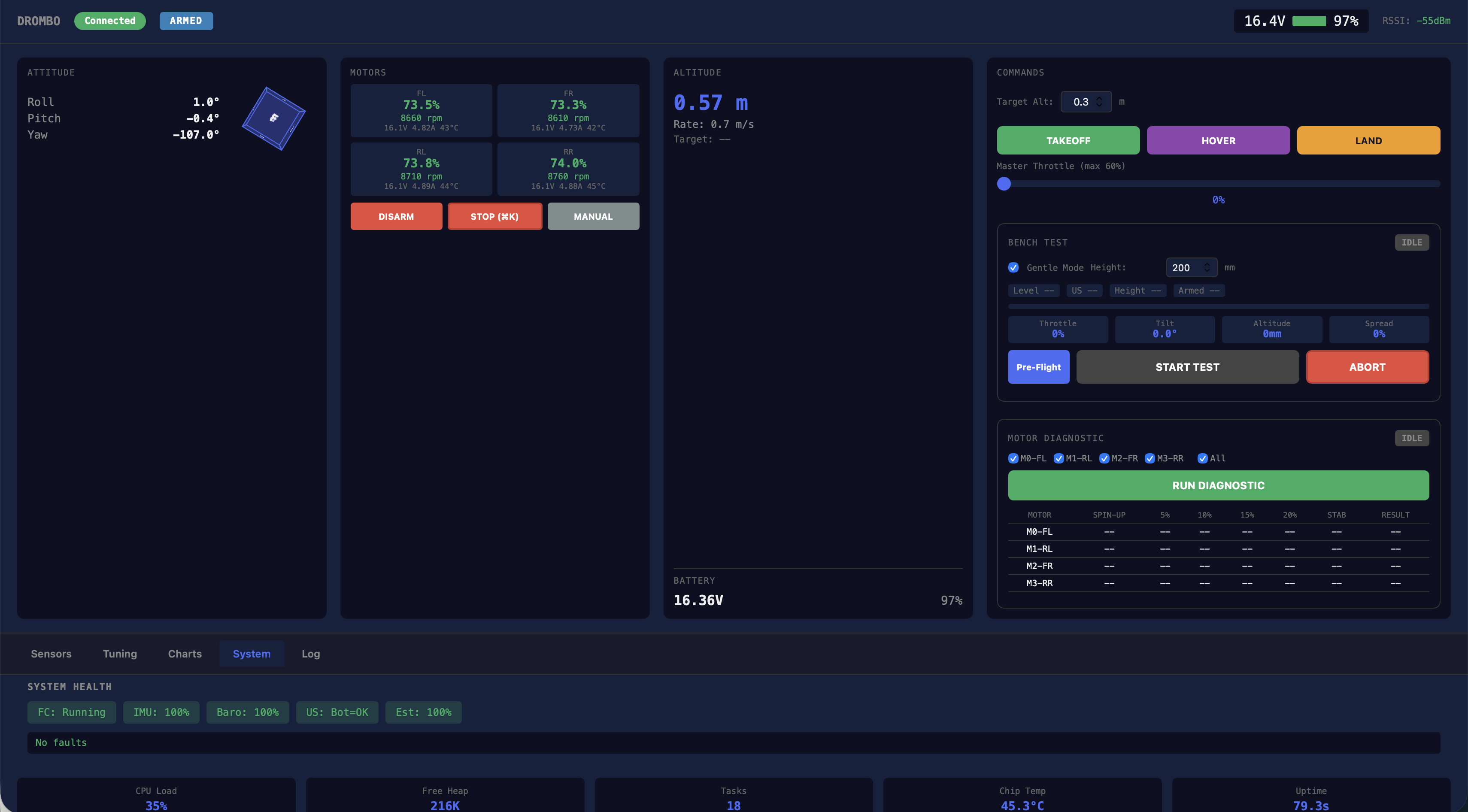Click the Motor Diagnostic IDLE badge
The width and height of the screenshot is (1468, 812).
click(1412, 438)
